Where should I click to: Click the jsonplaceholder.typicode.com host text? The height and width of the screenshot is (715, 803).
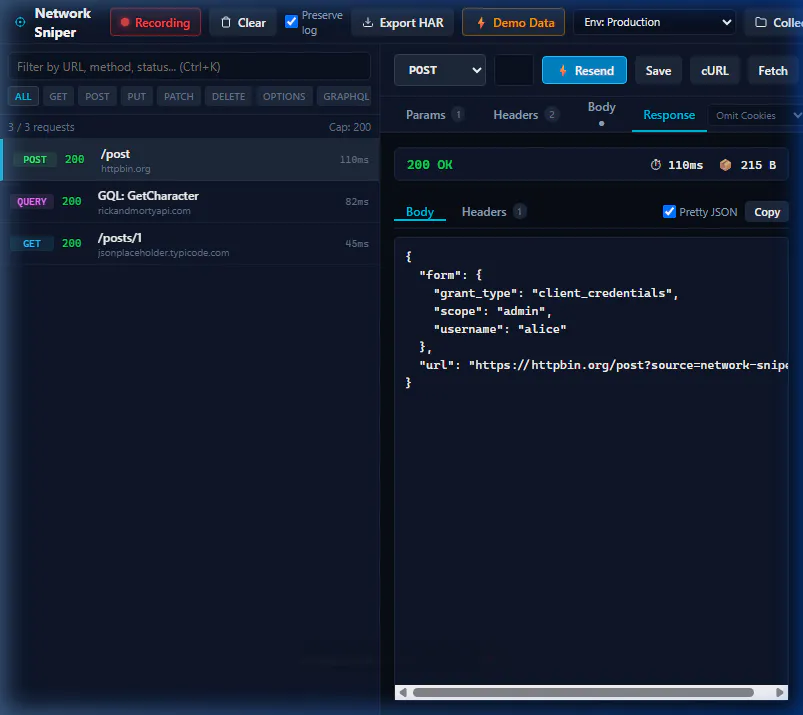coord(163,253)
